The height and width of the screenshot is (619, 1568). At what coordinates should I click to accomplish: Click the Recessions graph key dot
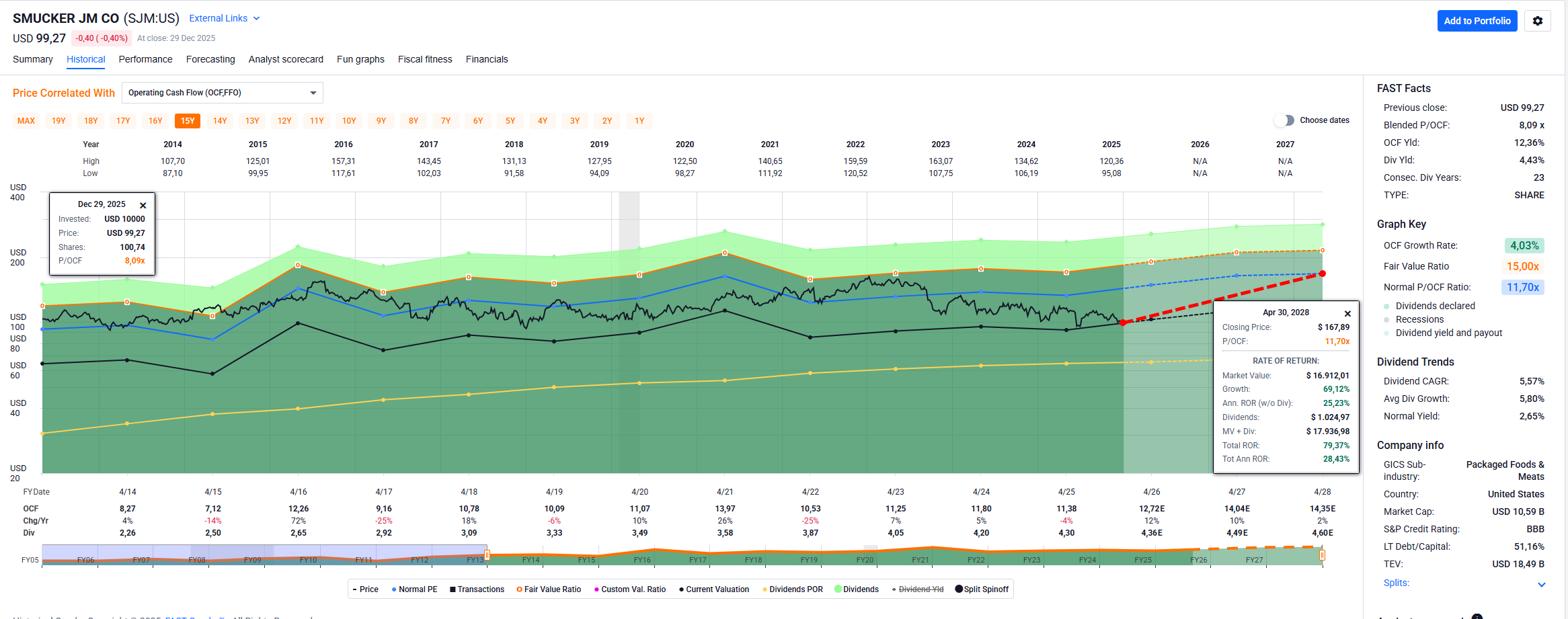coord(1386,320)
